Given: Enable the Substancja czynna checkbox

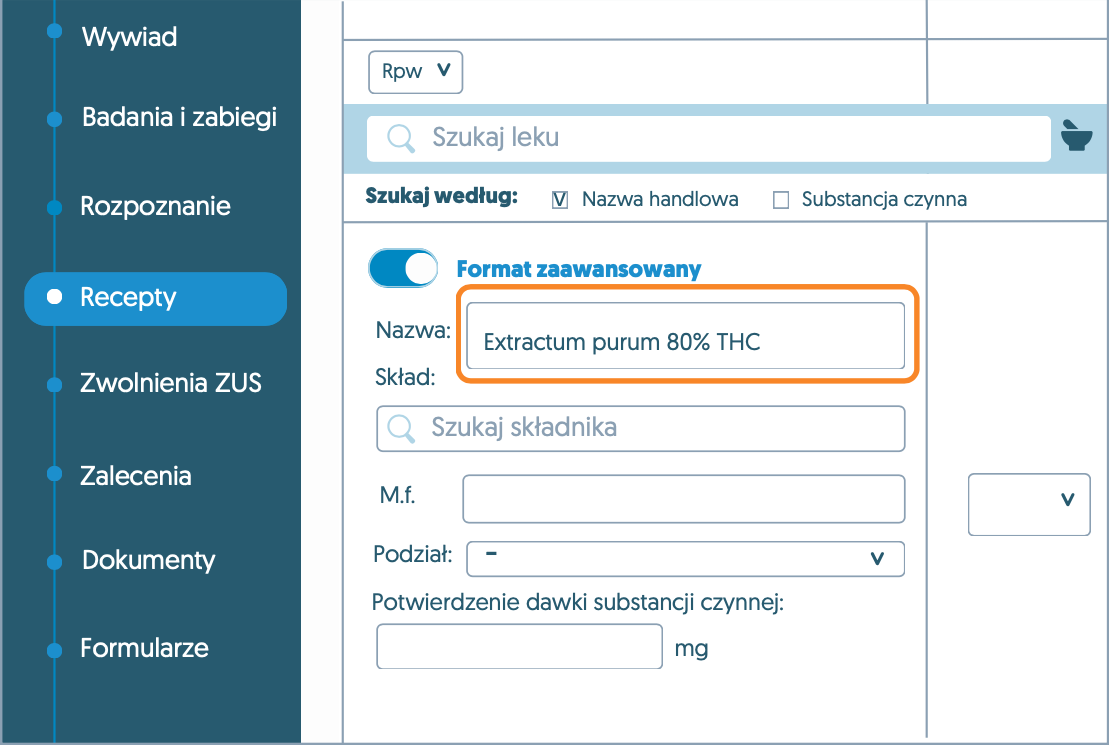Looking at the screenshot, I should [781, 200].
